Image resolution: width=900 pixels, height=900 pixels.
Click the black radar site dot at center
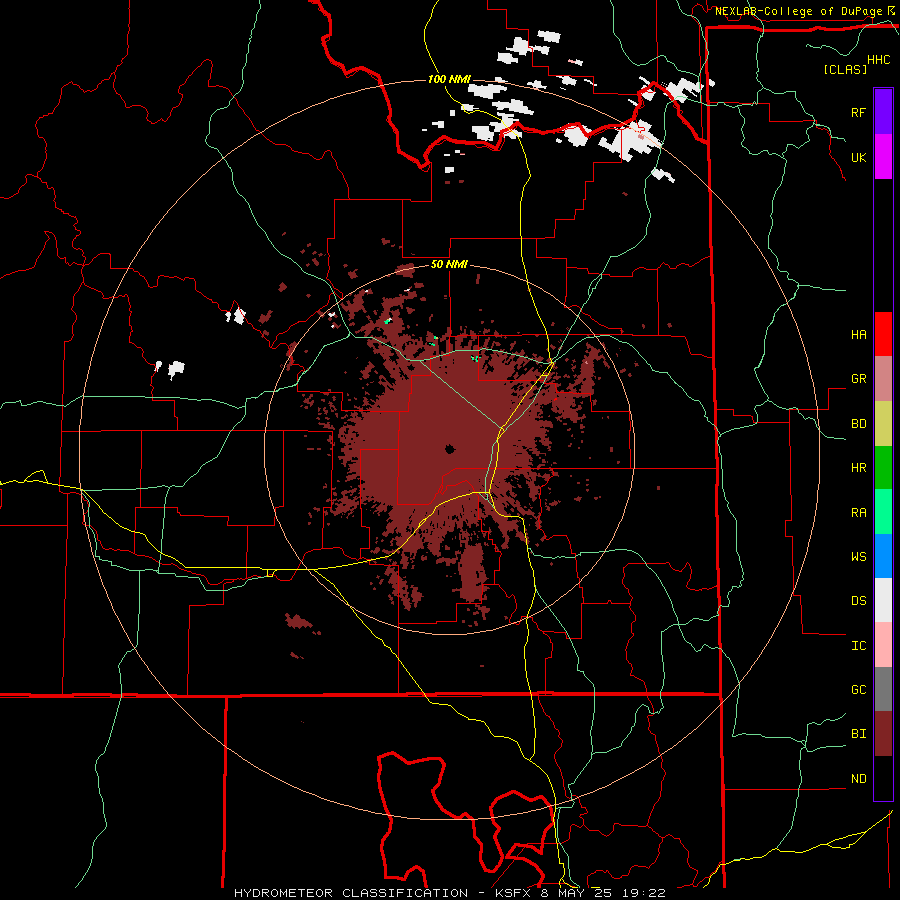tap(449, 449)
